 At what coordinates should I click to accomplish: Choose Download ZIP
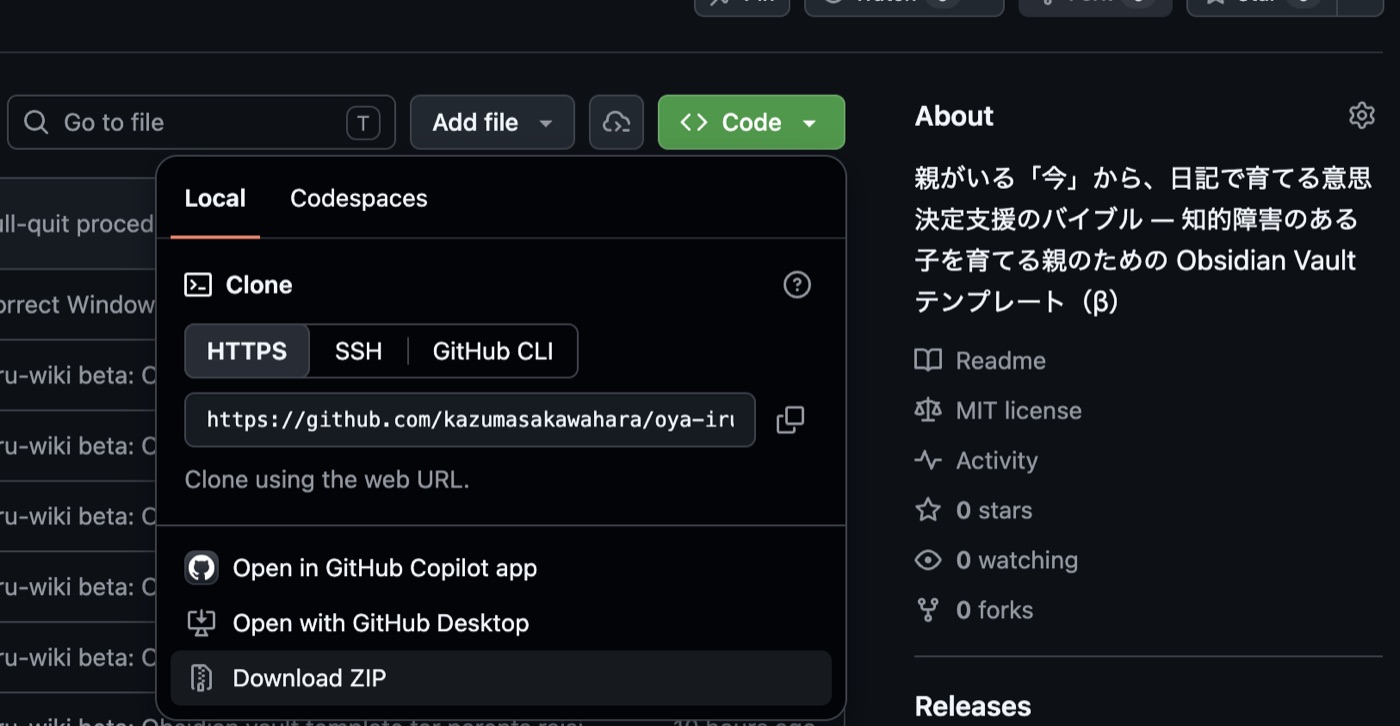pyautogui.click(x=501, y=678)
